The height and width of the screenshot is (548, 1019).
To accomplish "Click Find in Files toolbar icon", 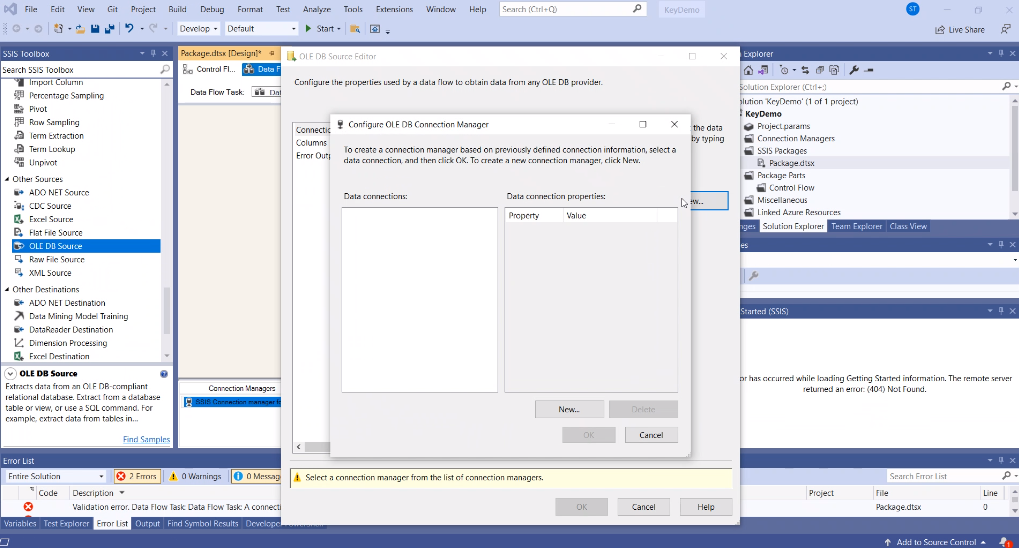I will (355, 29).
